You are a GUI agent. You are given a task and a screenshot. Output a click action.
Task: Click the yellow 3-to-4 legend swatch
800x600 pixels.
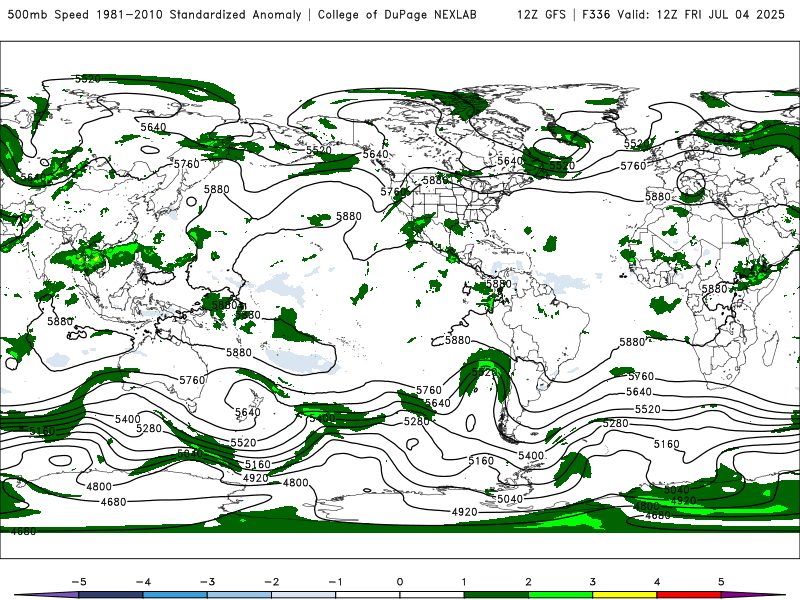pyautogui.click(x=625, y=595)
